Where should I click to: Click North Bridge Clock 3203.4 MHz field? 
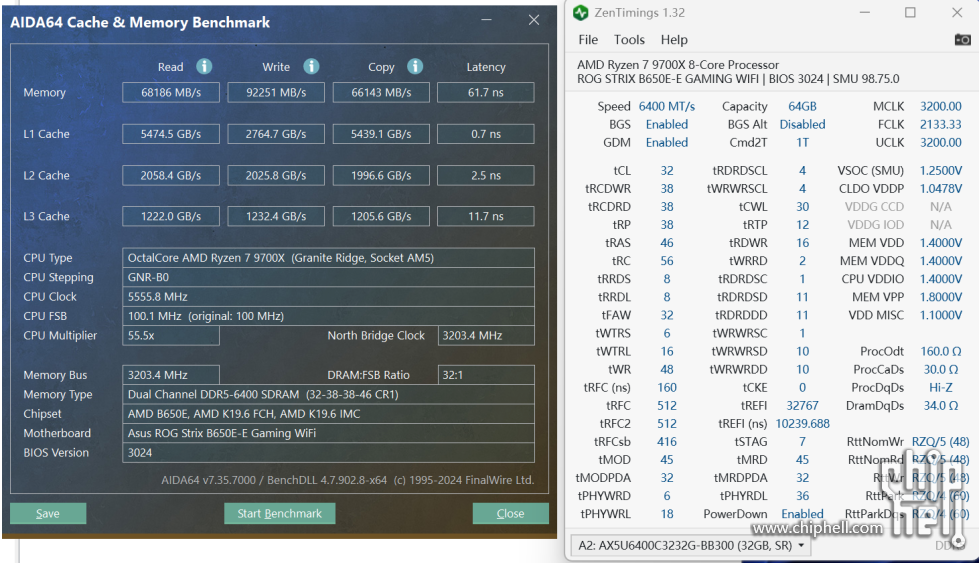coord(486,335)
